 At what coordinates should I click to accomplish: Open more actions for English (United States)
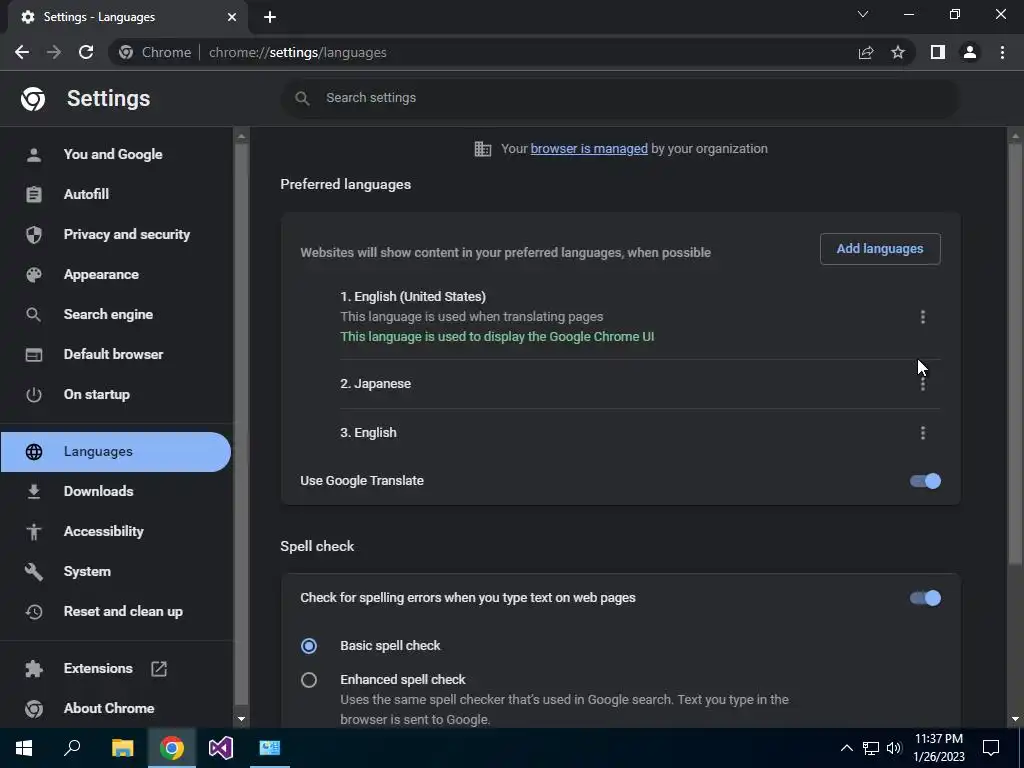tap(923, 317)
